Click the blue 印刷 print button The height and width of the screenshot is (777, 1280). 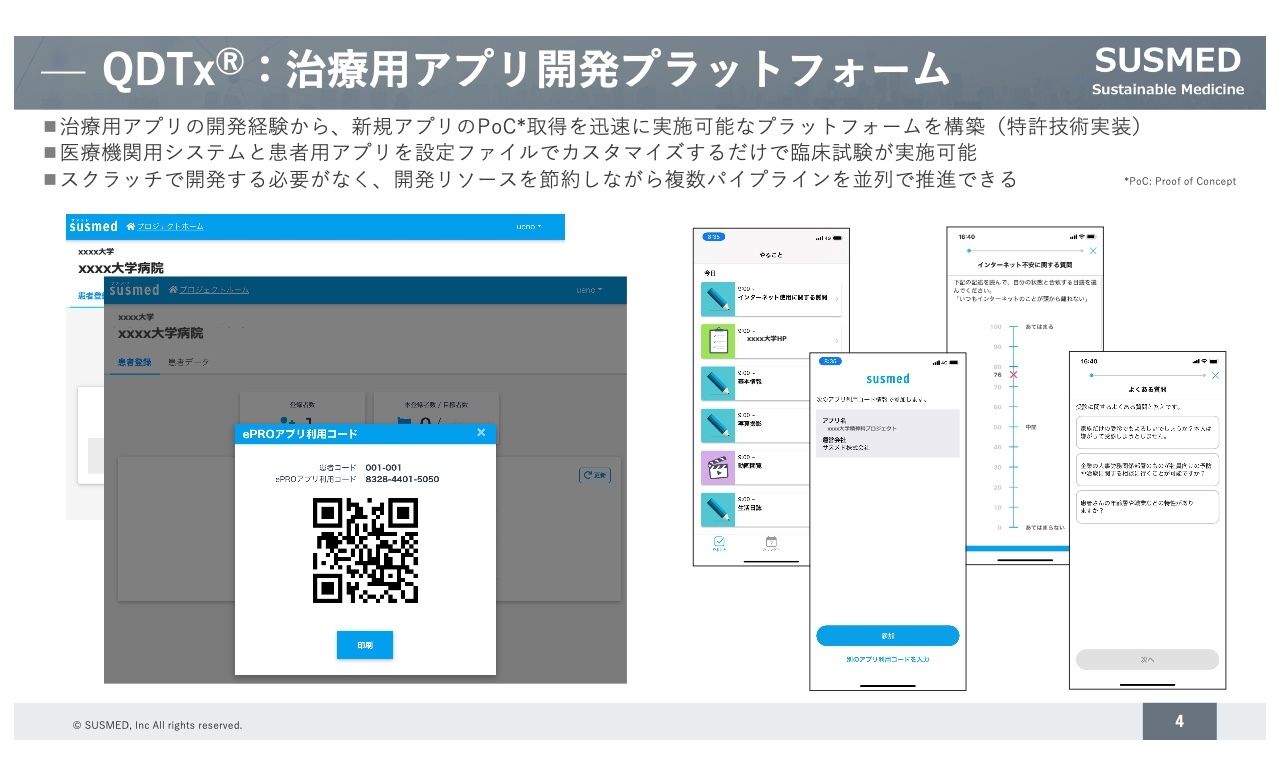365,645
